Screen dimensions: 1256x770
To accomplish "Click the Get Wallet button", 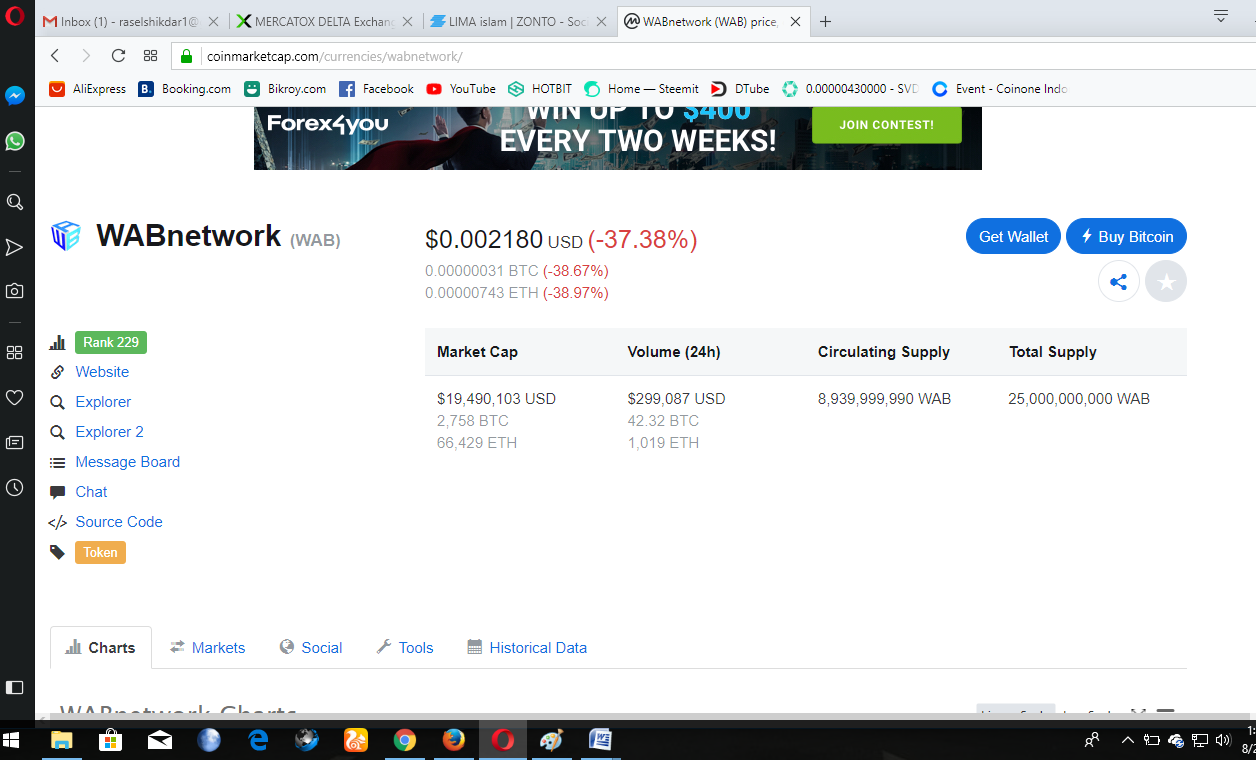I will pos(1013,237).
